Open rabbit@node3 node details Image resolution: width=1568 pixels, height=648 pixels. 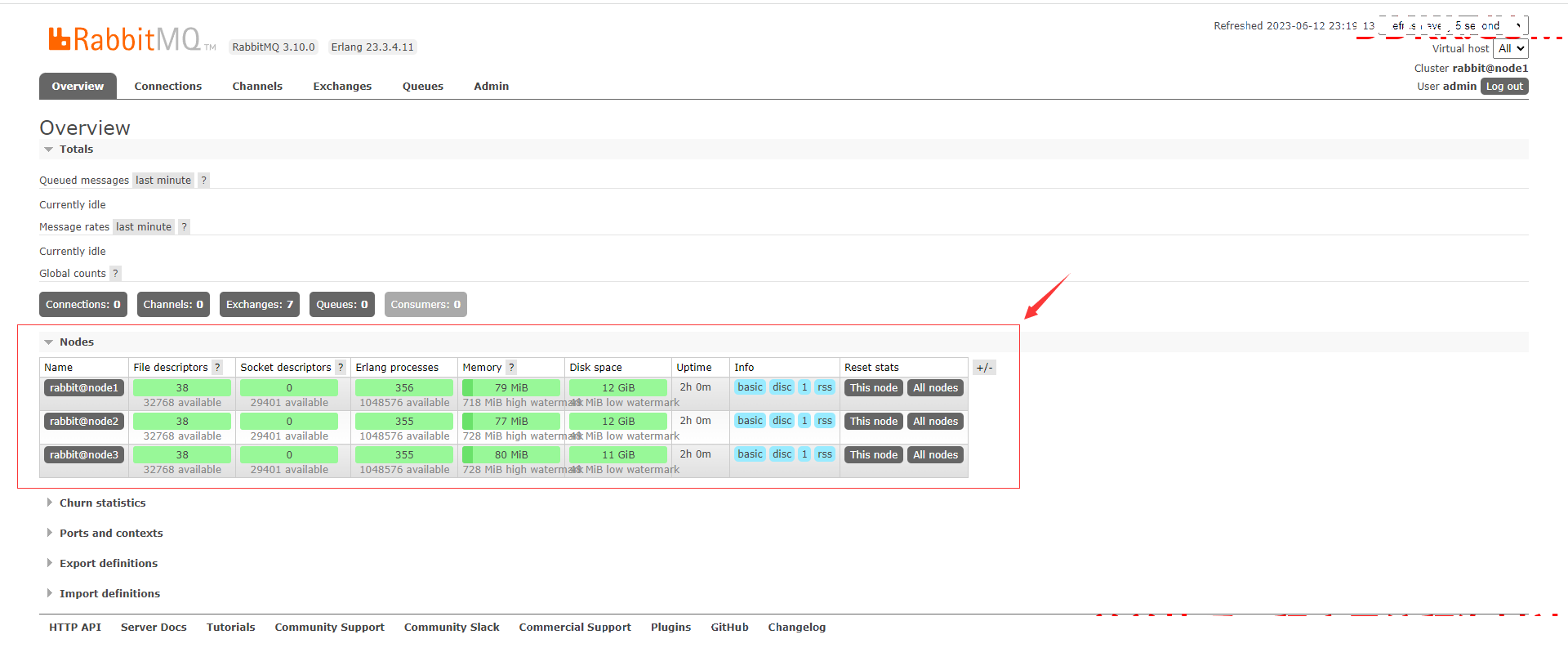[84, 455]
